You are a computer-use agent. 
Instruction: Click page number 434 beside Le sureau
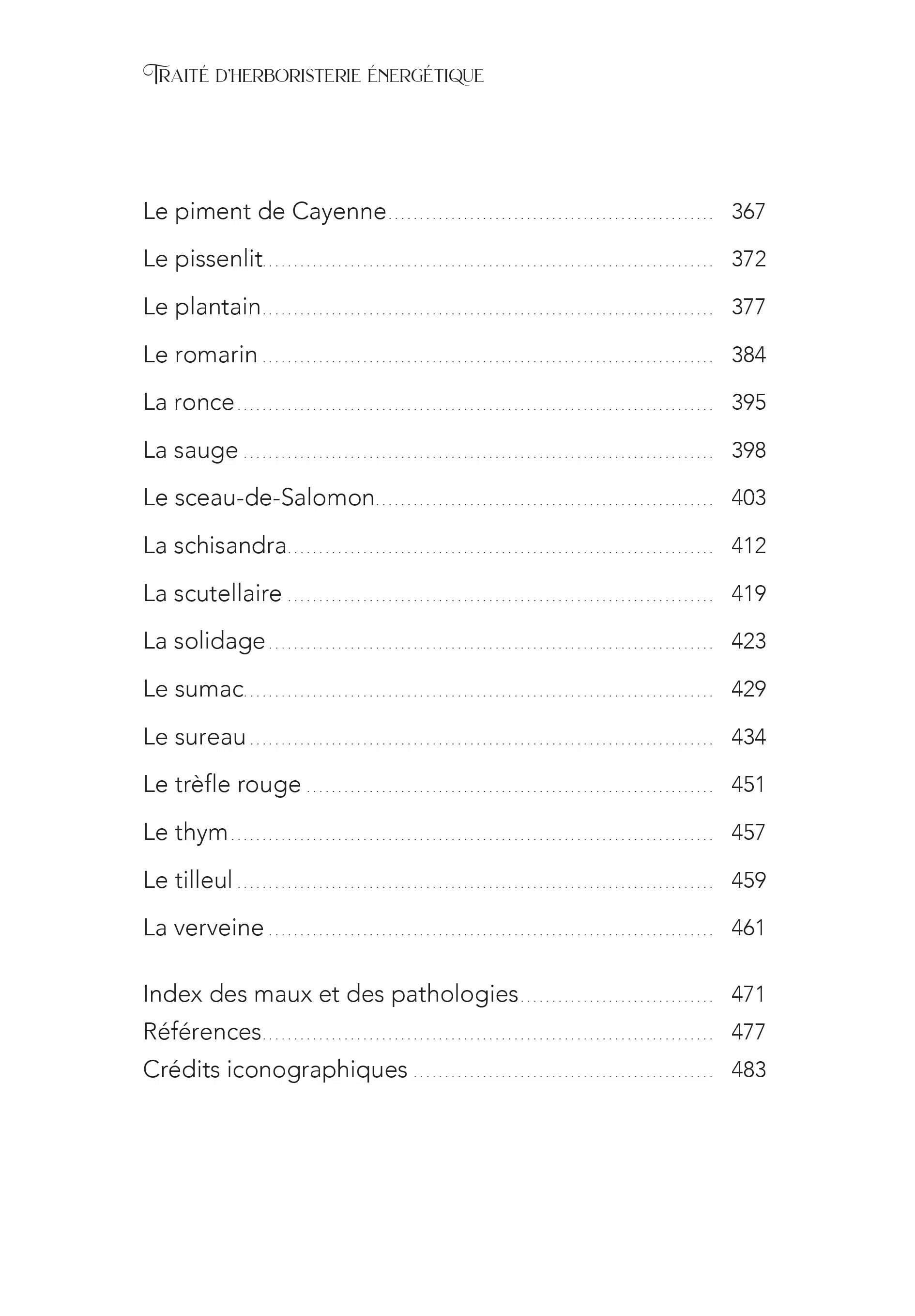click(747, 737)
